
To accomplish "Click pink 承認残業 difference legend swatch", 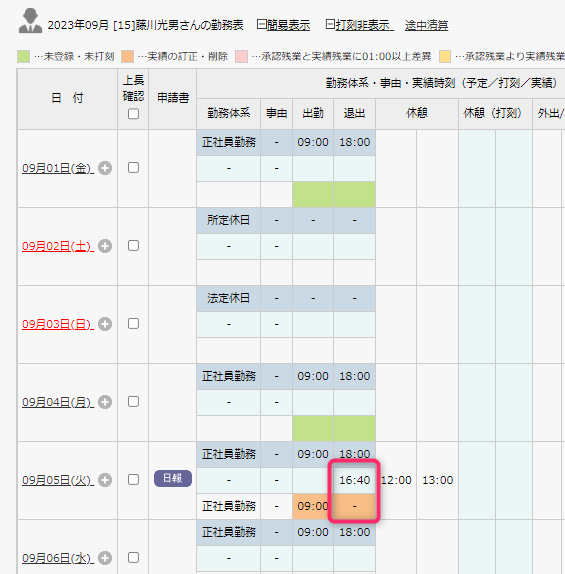I will 241,57.
